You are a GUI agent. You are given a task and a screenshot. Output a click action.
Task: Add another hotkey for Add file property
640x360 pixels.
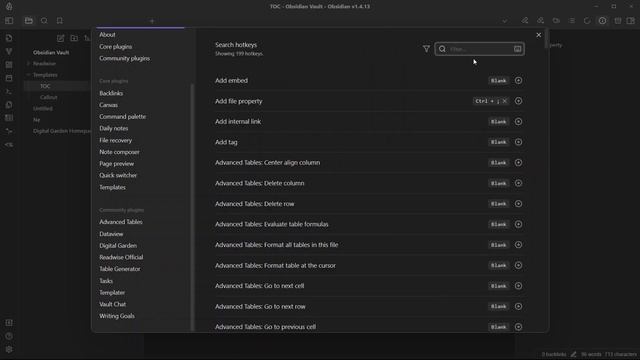click(518, 101)
